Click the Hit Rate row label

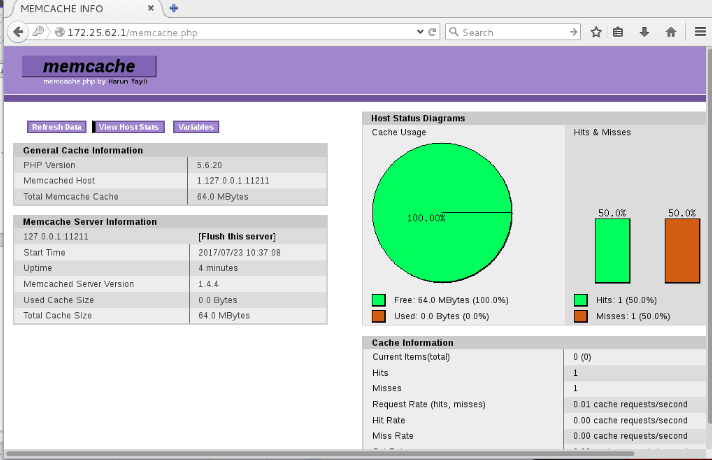tap(389, 420)
